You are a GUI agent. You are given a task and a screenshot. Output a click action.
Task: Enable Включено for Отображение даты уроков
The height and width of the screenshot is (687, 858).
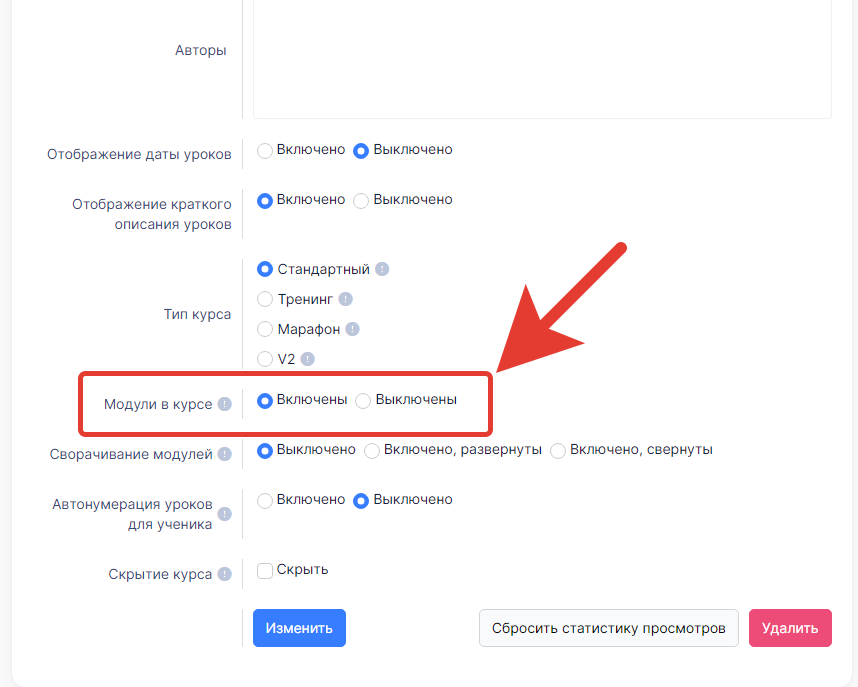265,151
